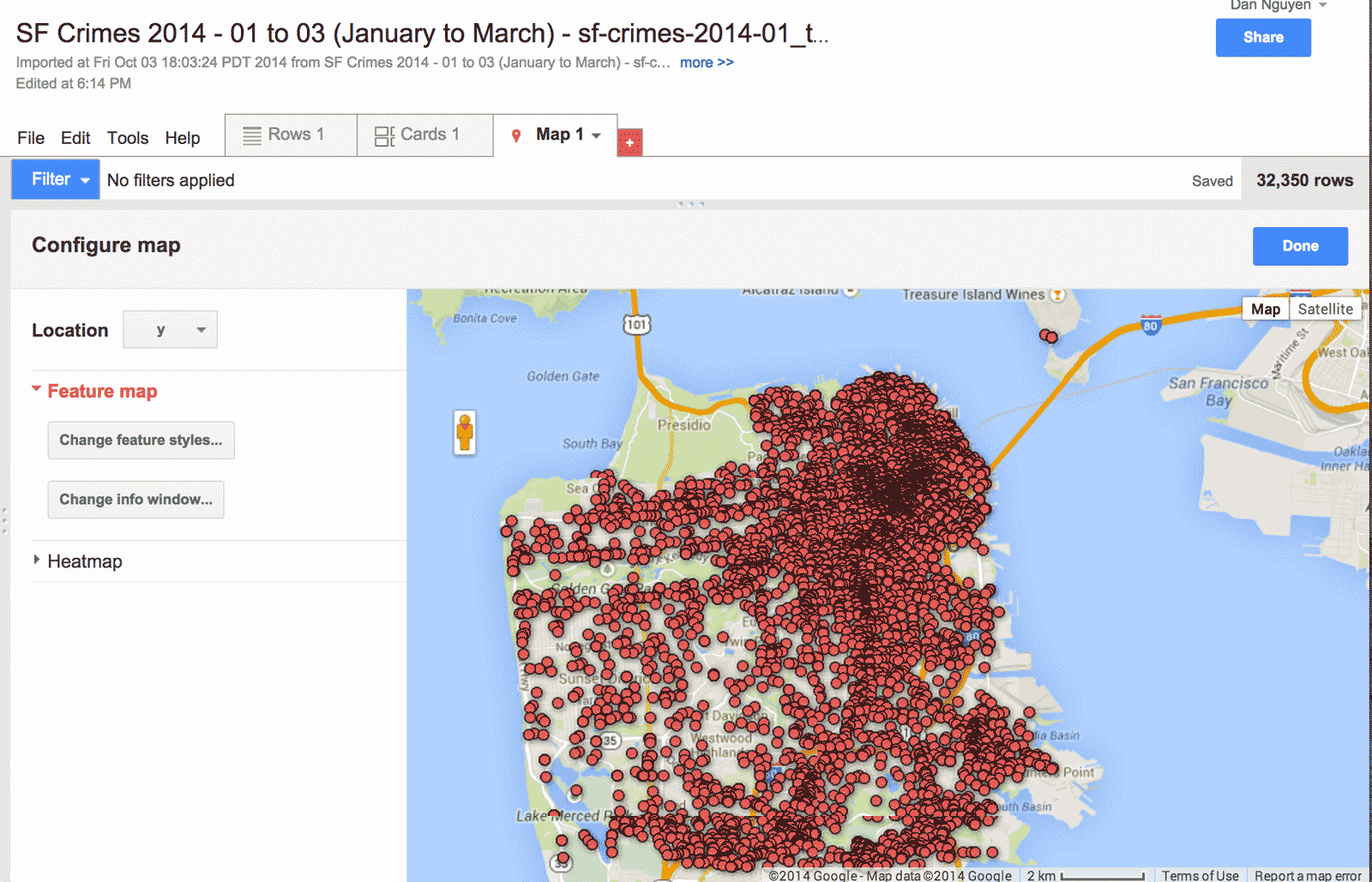The width and height of the screenshot is (1372, 882).
Task: Click Change info window button
Action: pyautogui.click(x=135, y=500)
